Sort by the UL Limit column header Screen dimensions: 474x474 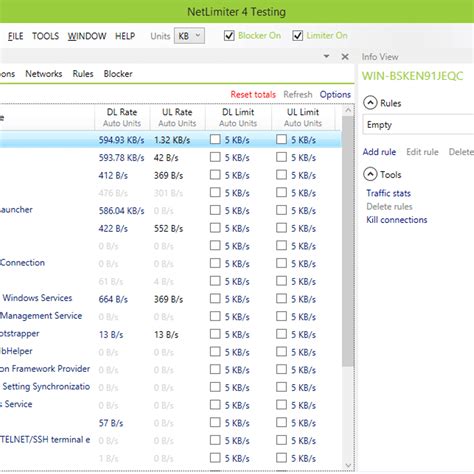click(303, 117)
